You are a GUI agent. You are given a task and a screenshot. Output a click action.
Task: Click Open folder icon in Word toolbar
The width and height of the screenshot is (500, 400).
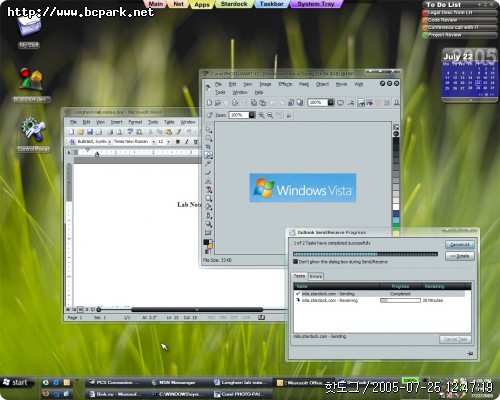pos(80,132)
